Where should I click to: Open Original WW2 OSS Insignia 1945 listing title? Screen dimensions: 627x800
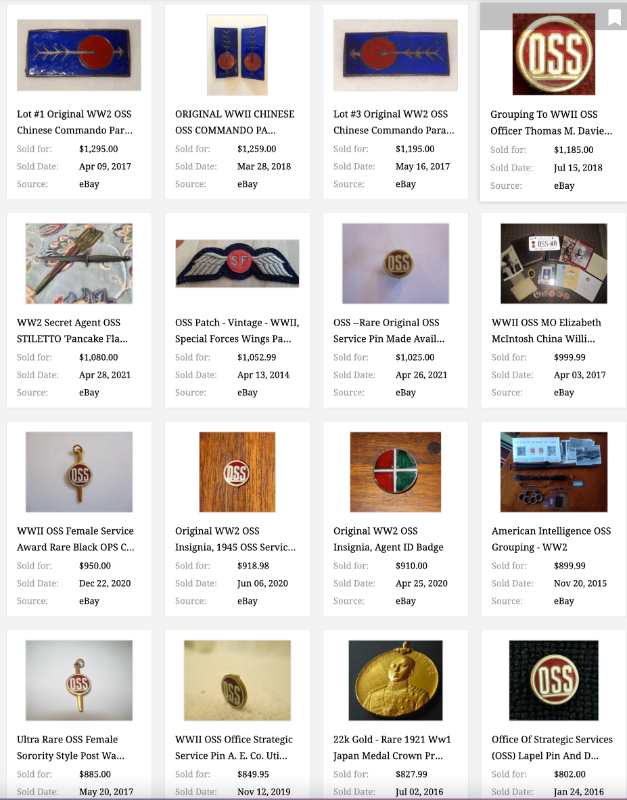point(235,539)
